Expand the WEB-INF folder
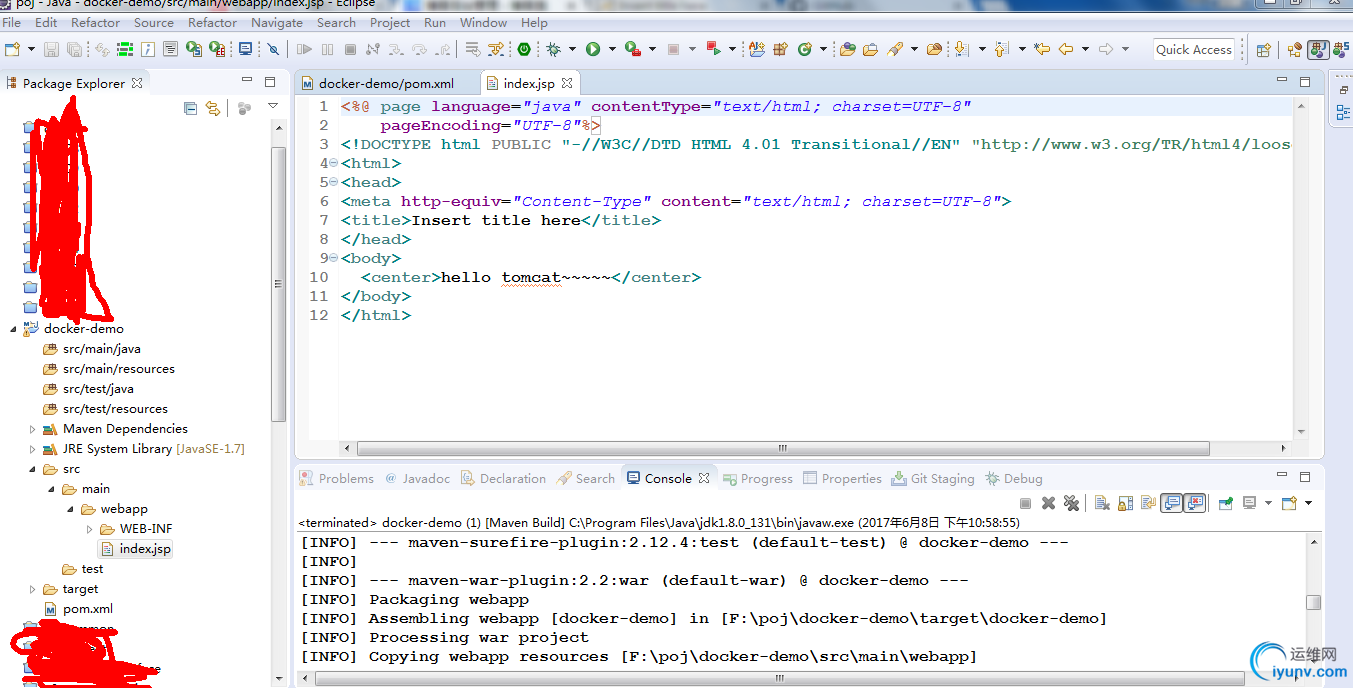The width and height of the screenshot is (1353, 688). pyautogui.click(x=89, y=529)
